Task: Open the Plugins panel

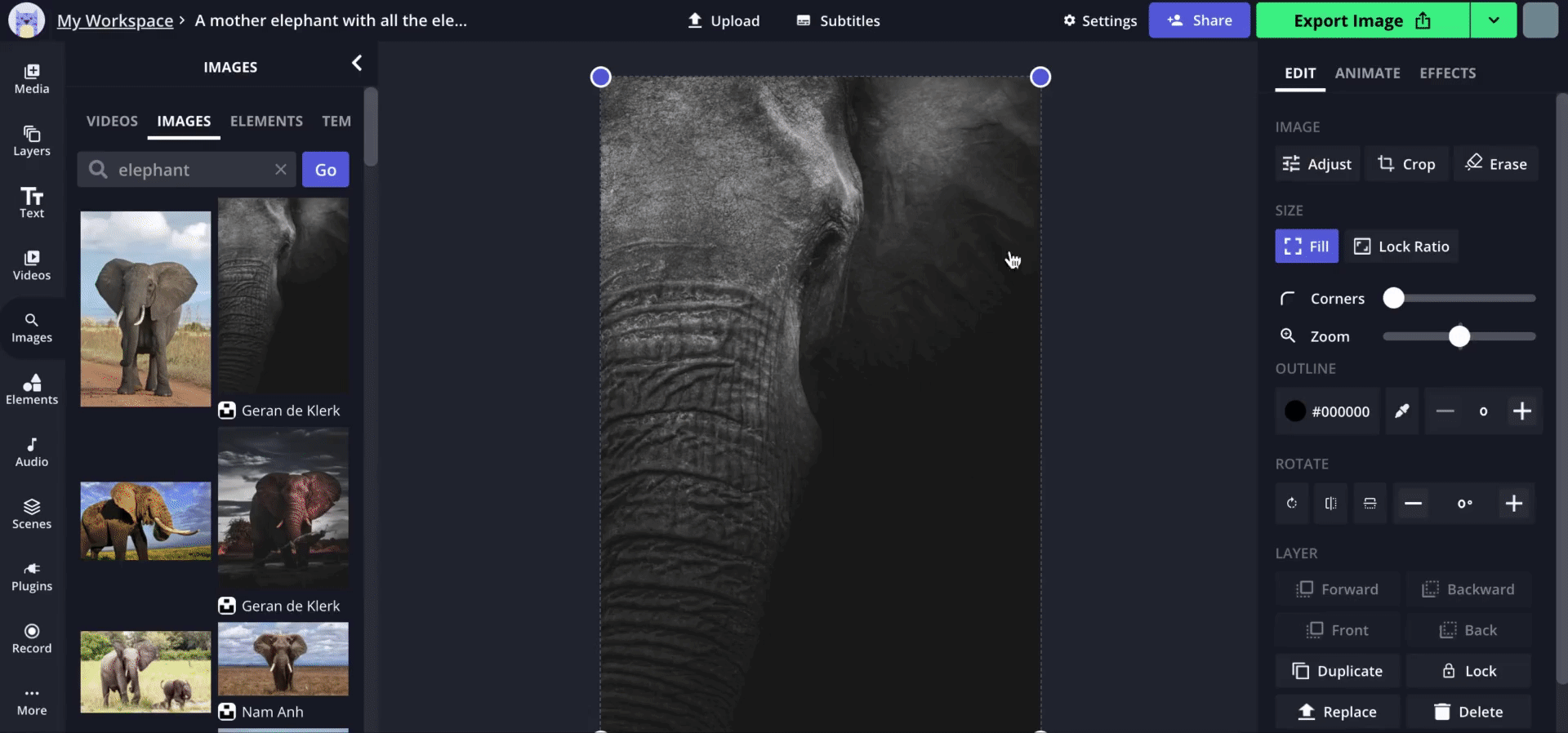Action: pyautogui.click(x=32, y=575)
